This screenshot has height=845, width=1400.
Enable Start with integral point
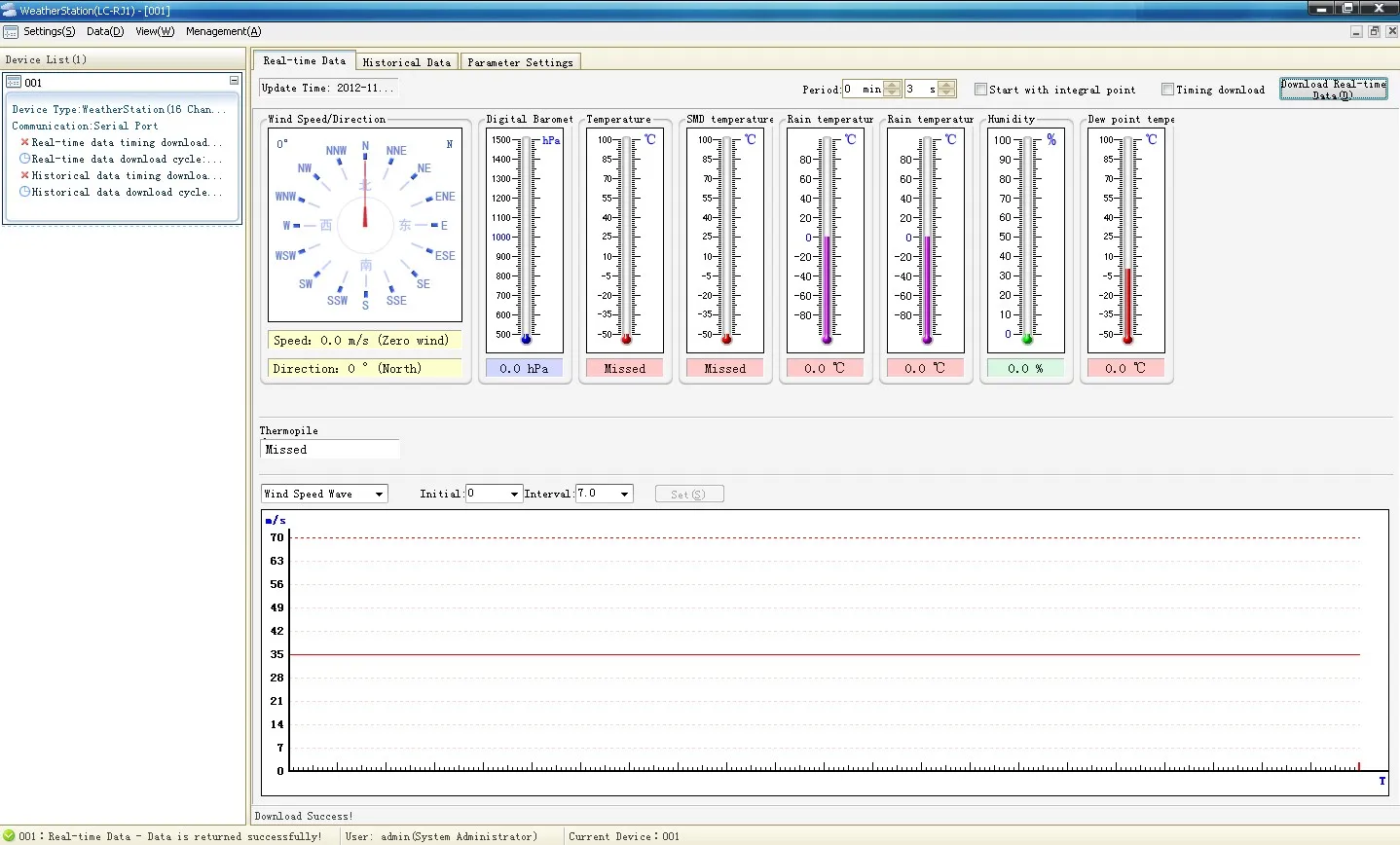pyautogui.click(x=980, y=89)
